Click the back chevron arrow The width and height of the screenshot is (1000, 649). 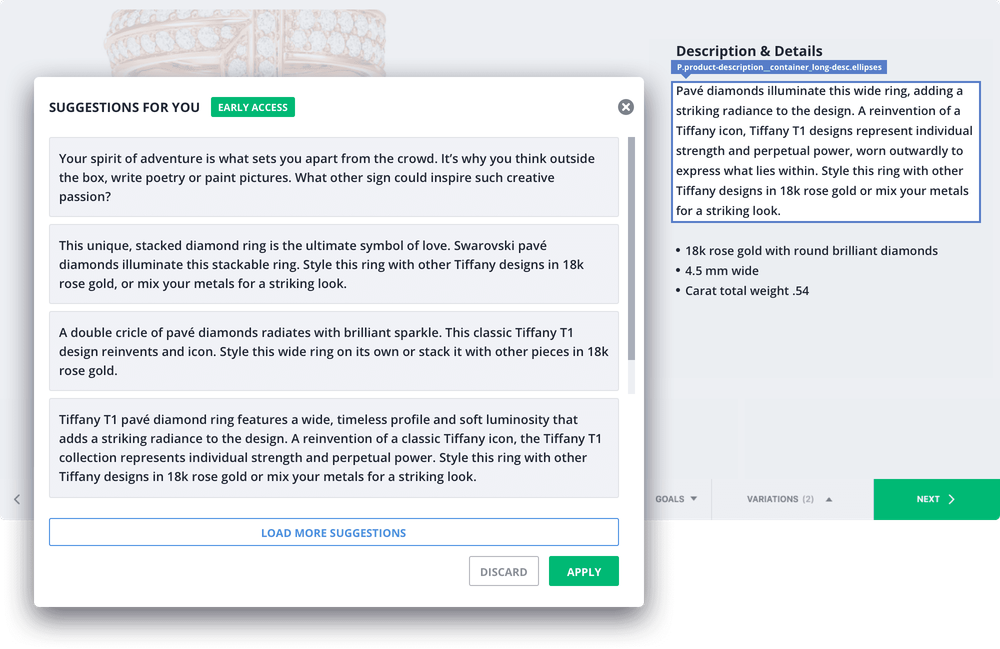[17, 499]
